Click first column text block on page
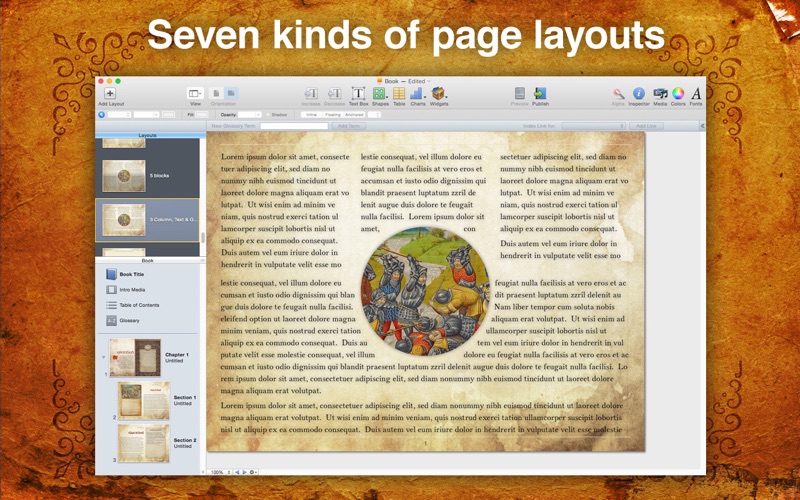800x500 pixels. click(x=285, y=211)
